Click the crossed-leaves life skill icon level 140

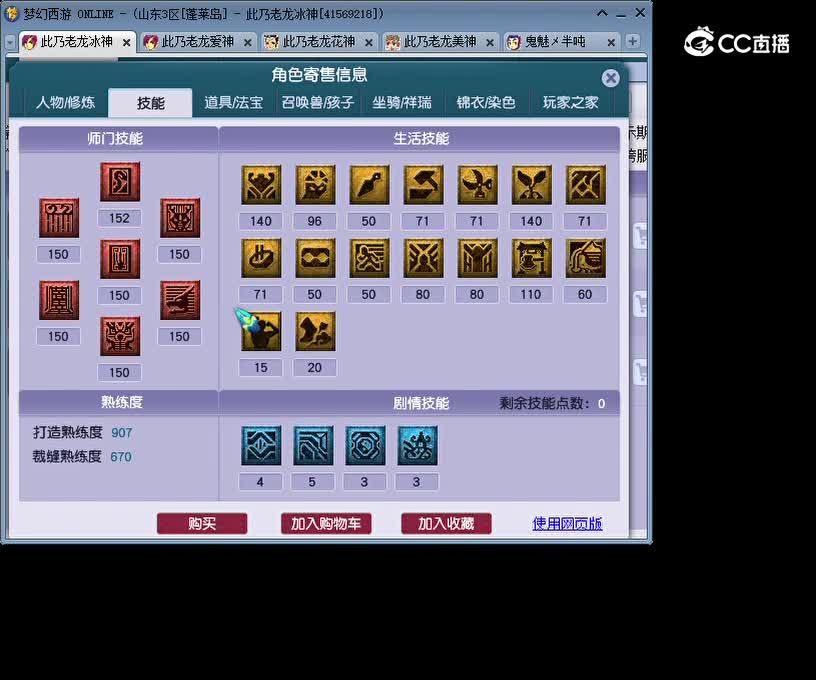point(531,185)
